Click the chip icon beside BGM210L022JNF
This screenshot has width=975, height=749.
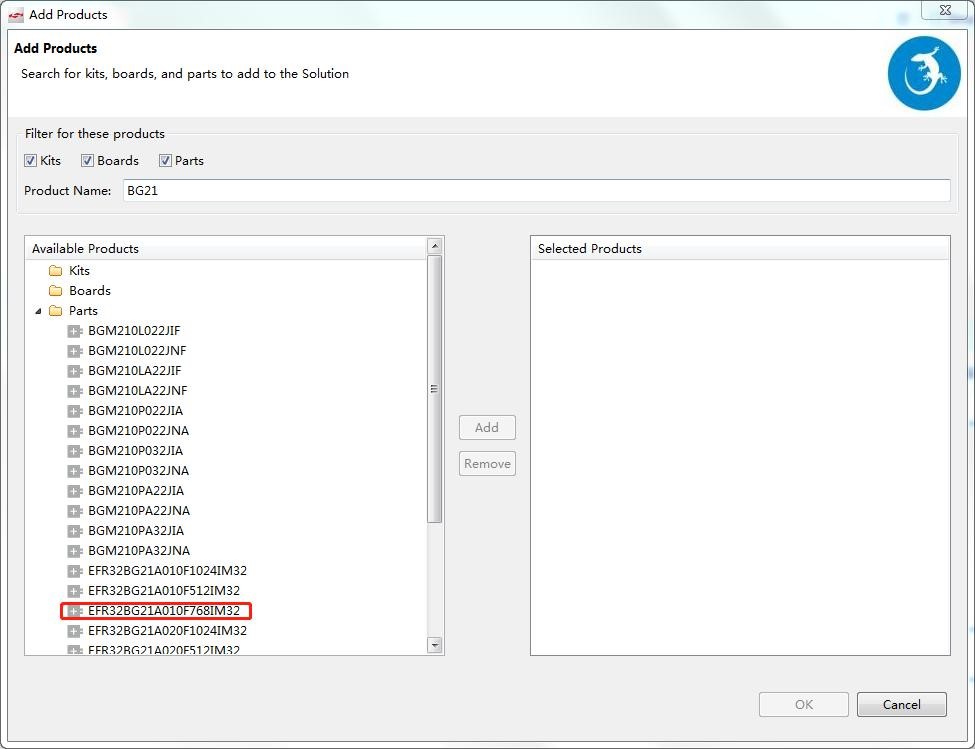click(75, 351)
